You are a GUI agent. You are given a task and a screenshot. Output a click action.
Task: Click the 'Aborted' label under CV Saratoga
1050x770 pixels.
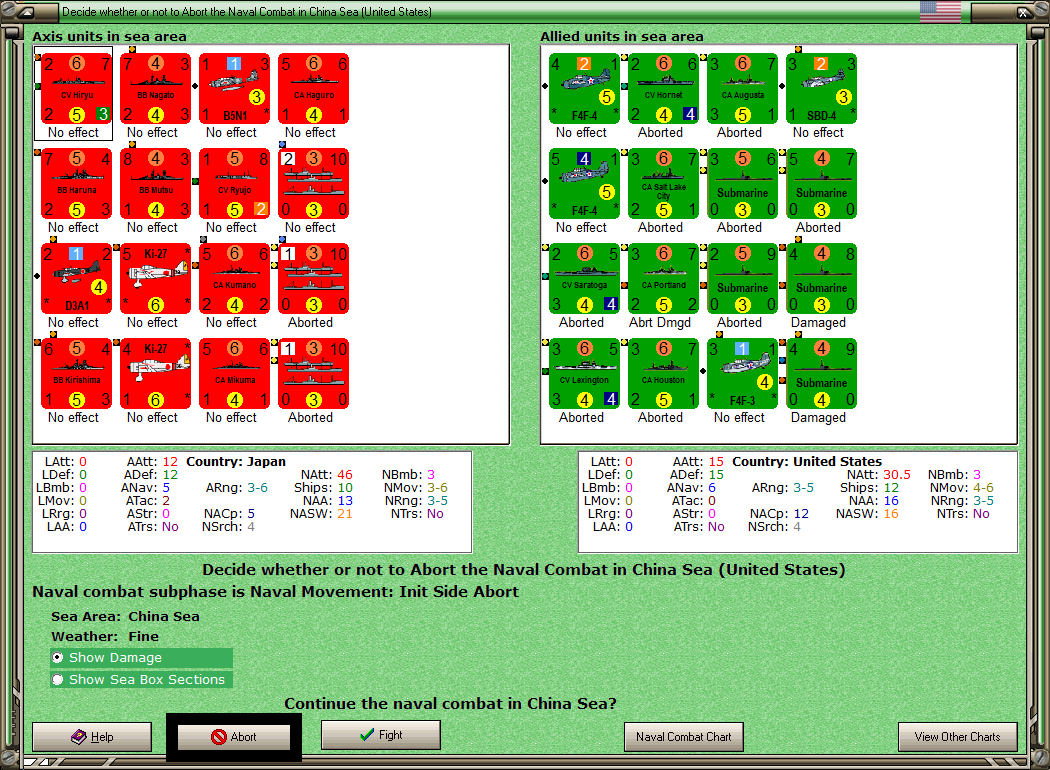(x=581, y=323)
